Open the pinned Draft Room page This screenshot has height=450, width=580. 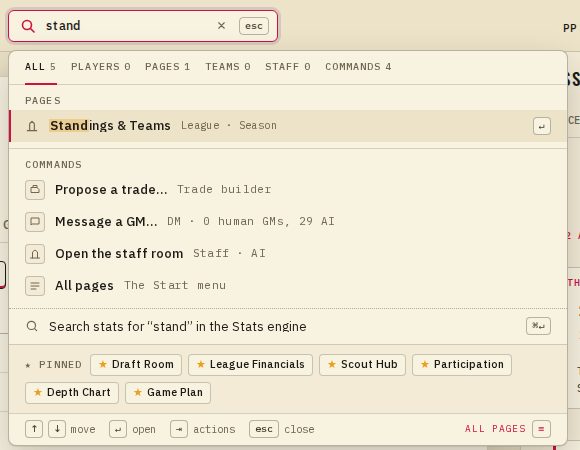(x=136, y=365)
